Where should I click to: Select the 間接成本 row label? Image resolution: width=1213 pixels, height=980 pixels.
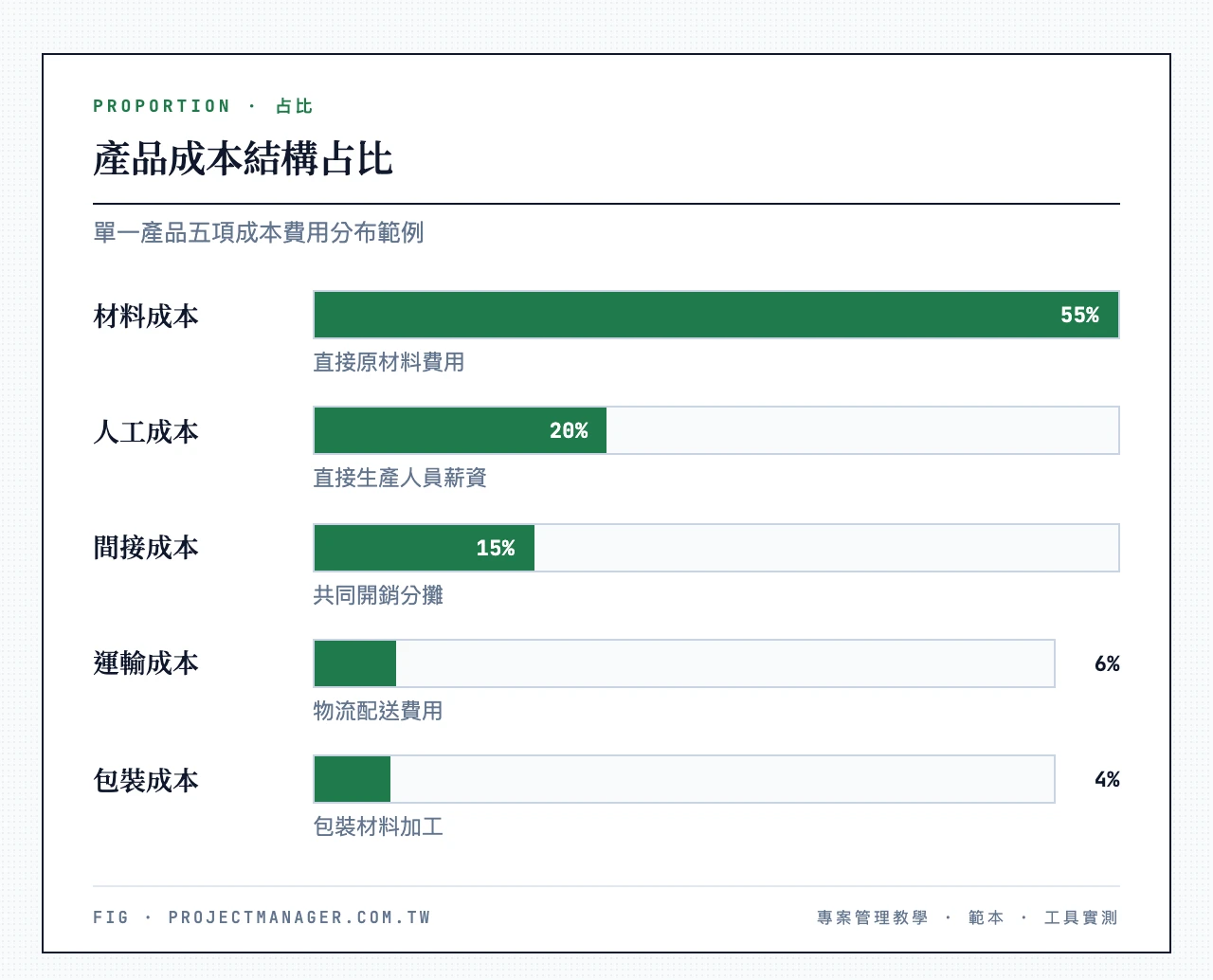[x=146, y=547]
